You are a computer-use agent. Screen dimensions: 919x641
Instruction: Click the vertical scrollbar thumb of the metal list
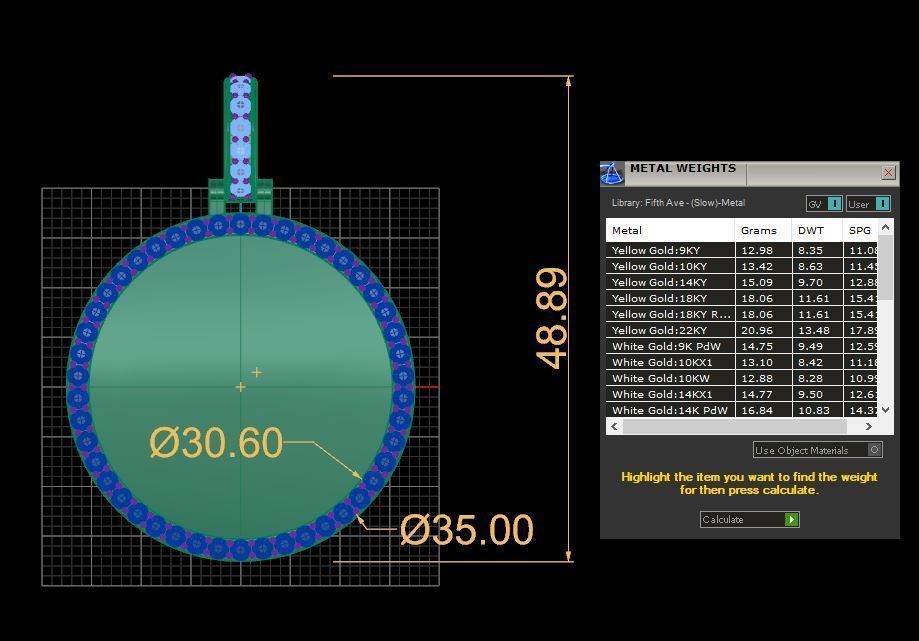click(x=886, y=268)
